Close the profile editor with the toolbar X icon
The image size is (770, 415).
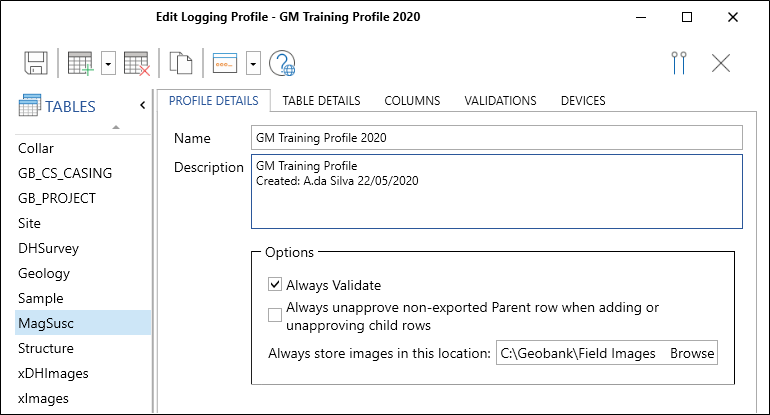tap(721, 63)
